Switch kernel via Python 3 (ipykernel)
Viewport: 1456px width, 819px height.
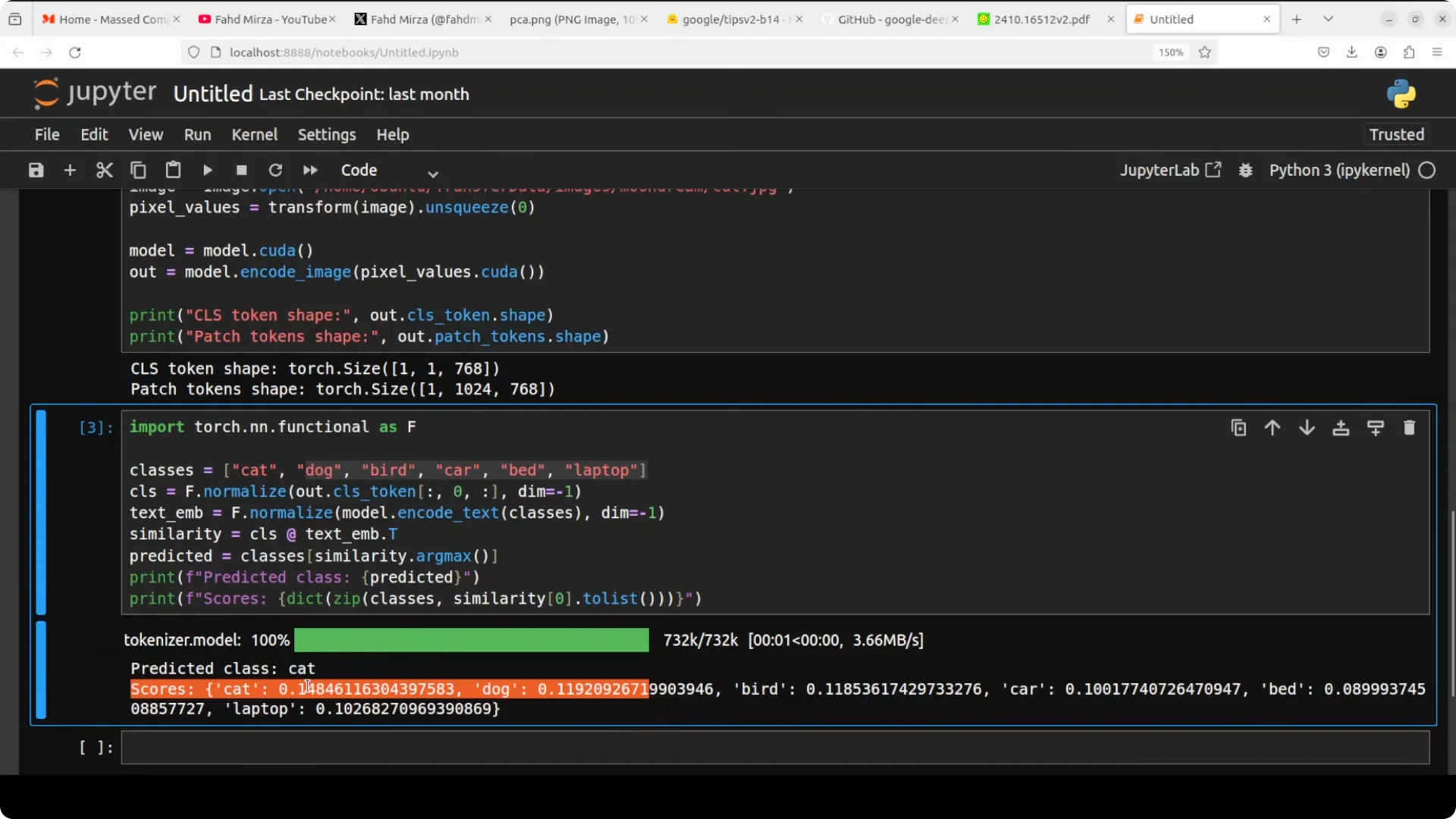[1339, 170]
